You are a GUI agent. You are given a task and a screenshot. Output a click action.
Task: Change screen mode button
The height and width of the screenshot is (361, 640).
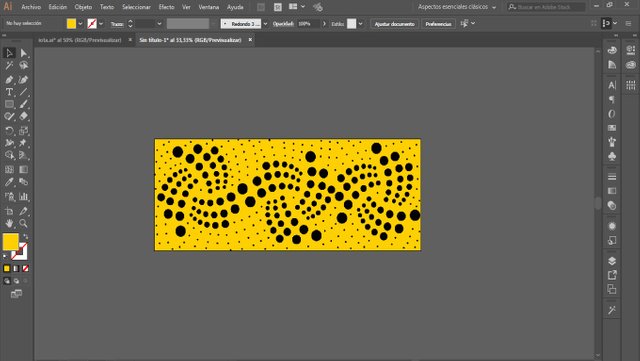click(x=16, y=294)
